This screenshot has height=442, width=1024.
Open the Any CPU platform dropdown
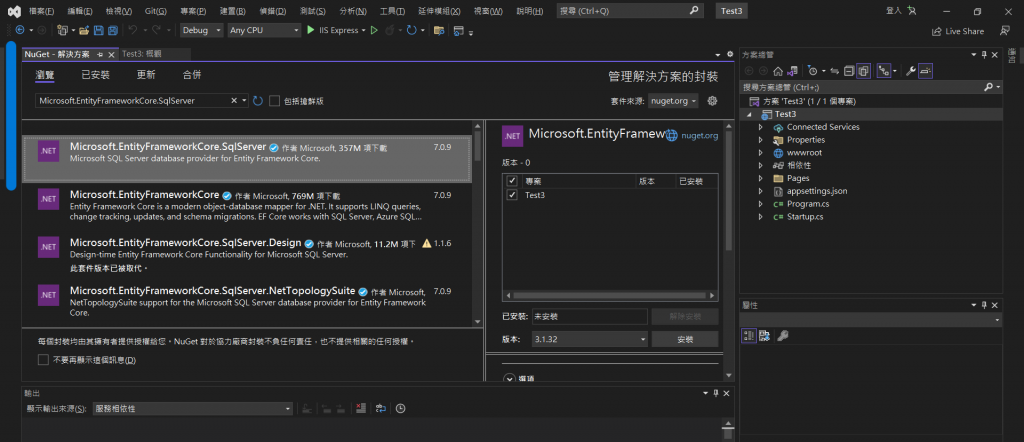tap(264, 30)
